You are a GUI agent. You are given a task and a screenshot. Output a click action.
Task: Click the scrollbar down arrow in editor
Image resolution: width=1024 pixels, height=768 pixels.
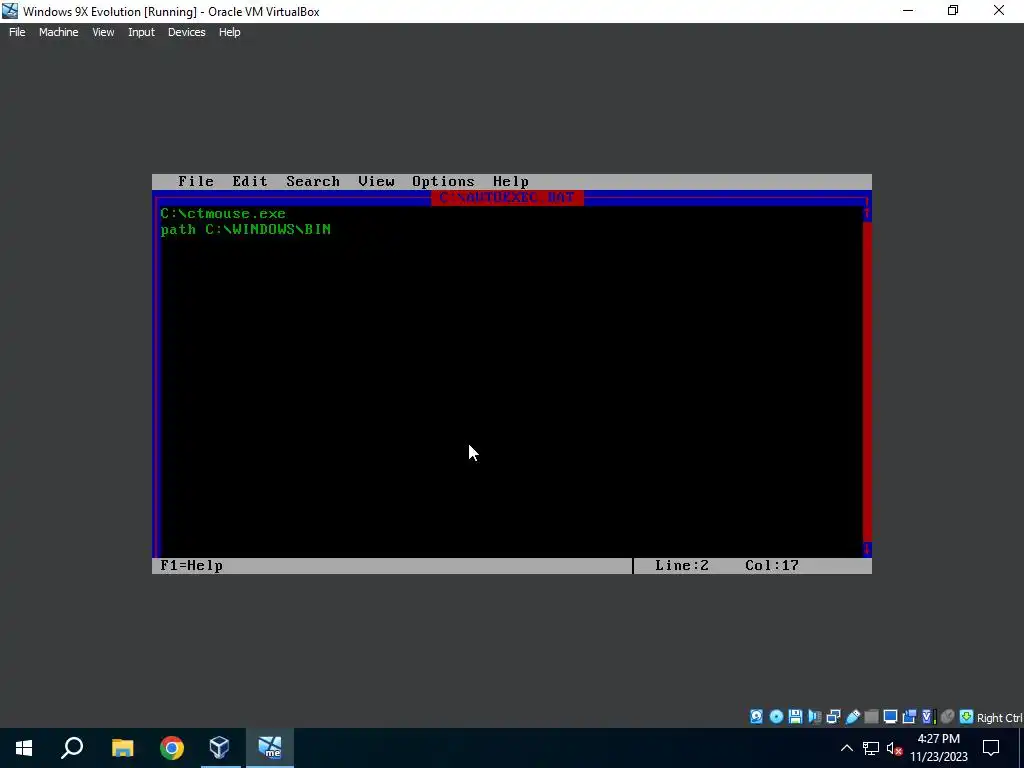point(867,549)
